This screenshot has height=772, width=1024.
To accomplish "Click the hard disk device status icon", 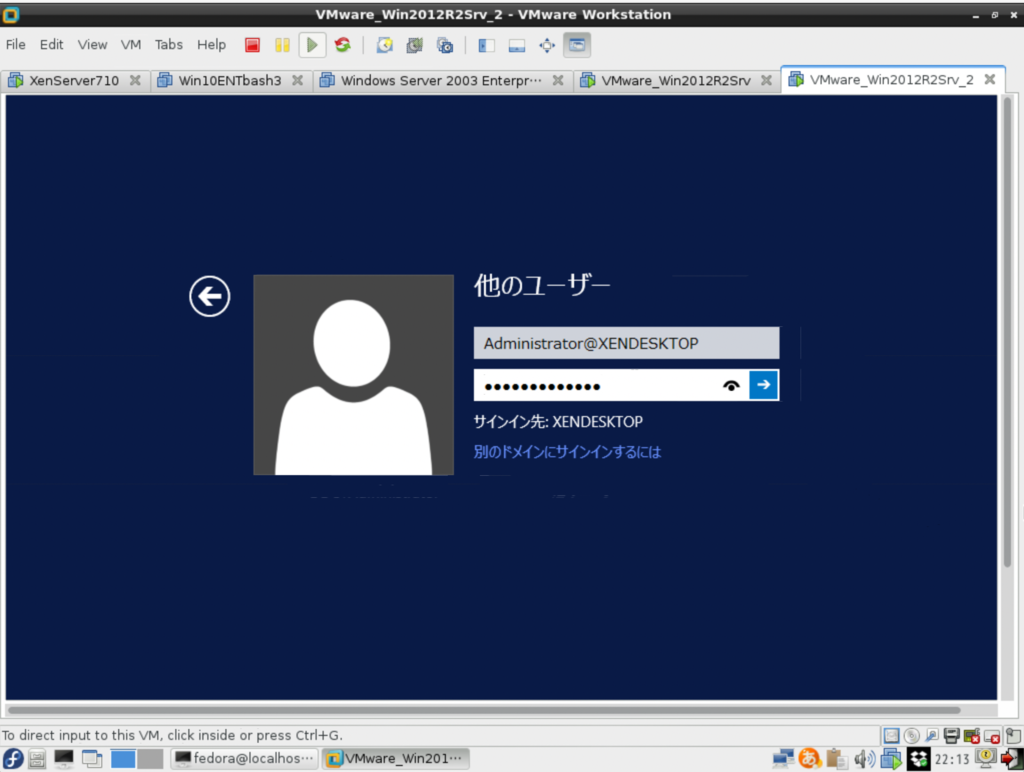I will click(x=891, y=736).
